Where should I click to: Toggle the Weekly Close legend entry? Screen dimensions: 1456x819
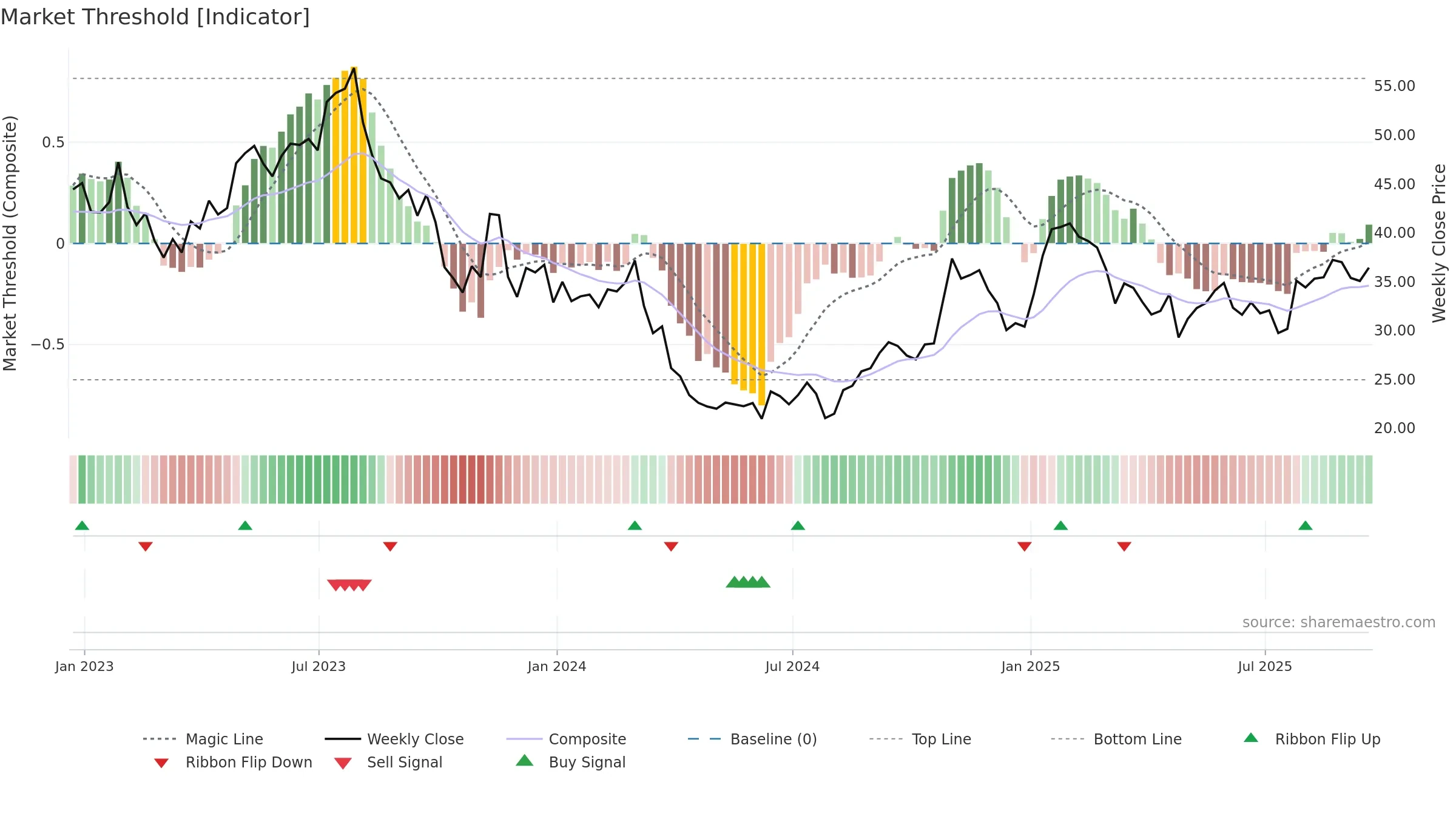pos(394,739)
